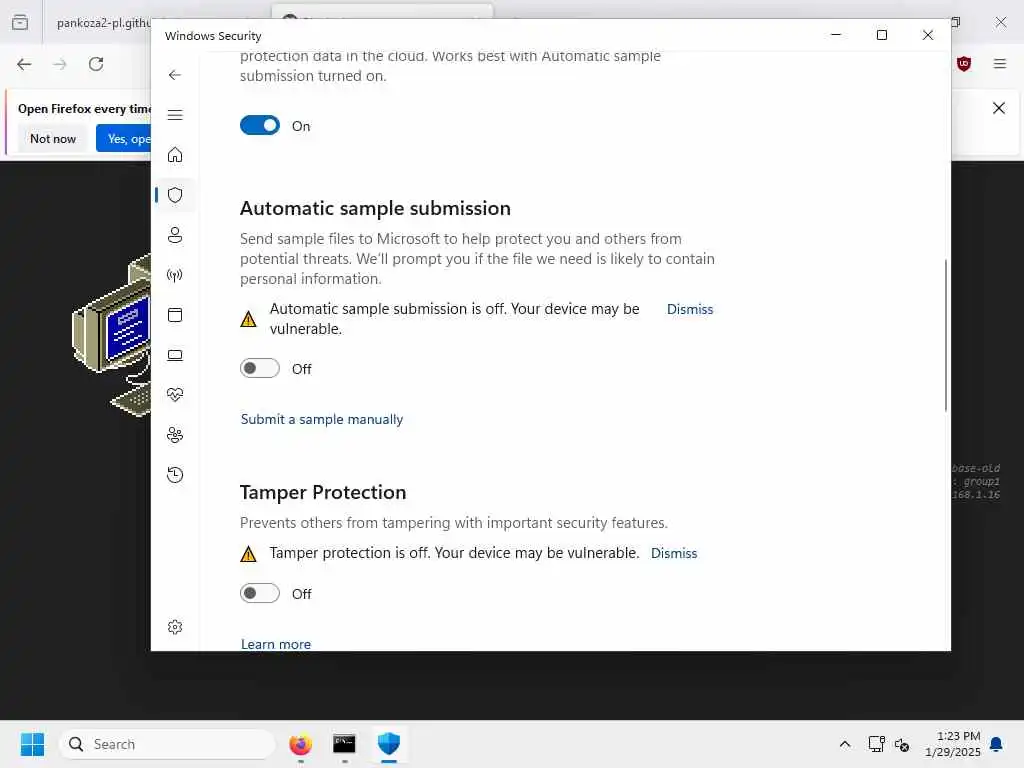Go back in Windows Security
The width and height of the screenshot is (1024, 768).
(x=174, y=75)
